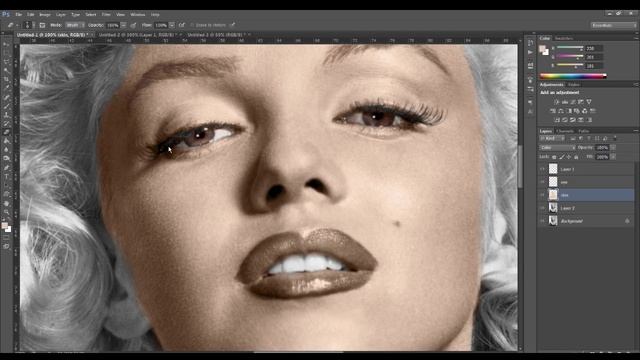The height and width of the screenshot is (360, 640).
Task: Add a Color Balance adjustment
Action: click(561, 111)
